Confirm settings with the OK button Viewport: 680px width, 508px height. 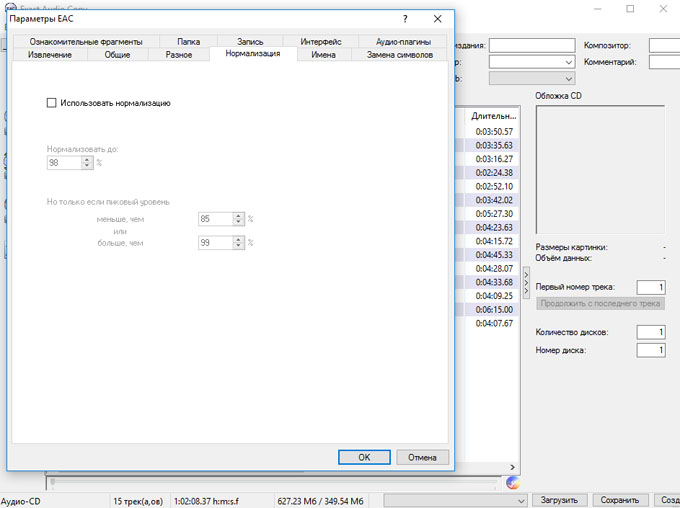pos(364,457)
